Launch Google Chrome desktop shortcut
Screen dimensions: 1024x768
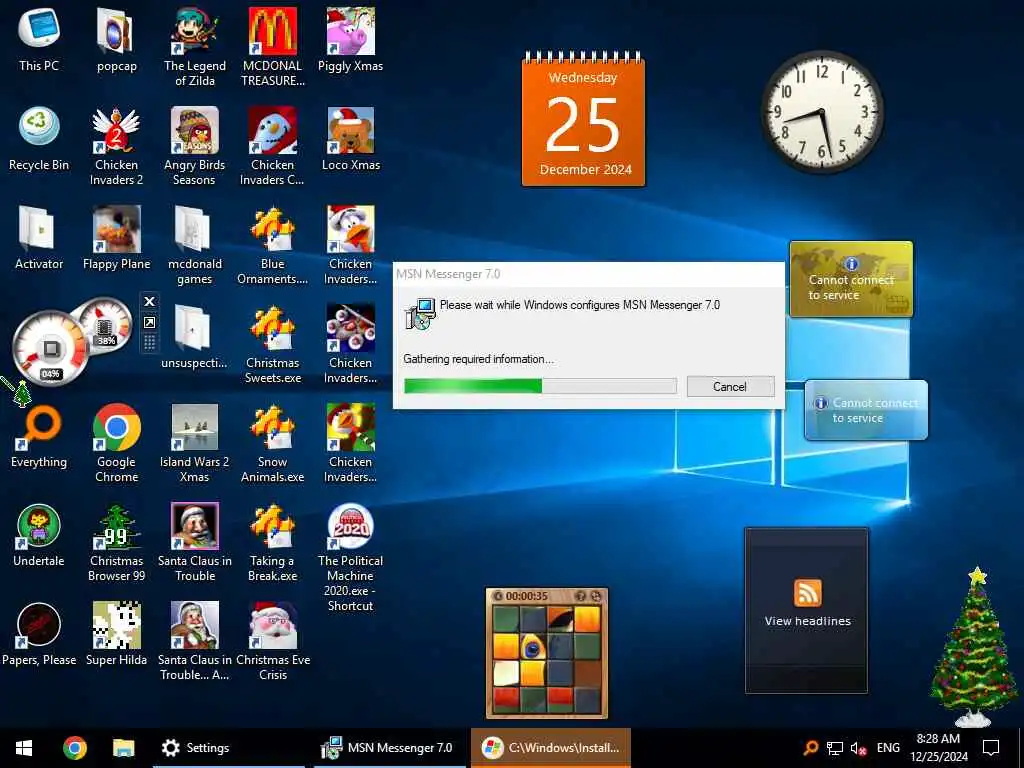(x=116, y=442)
